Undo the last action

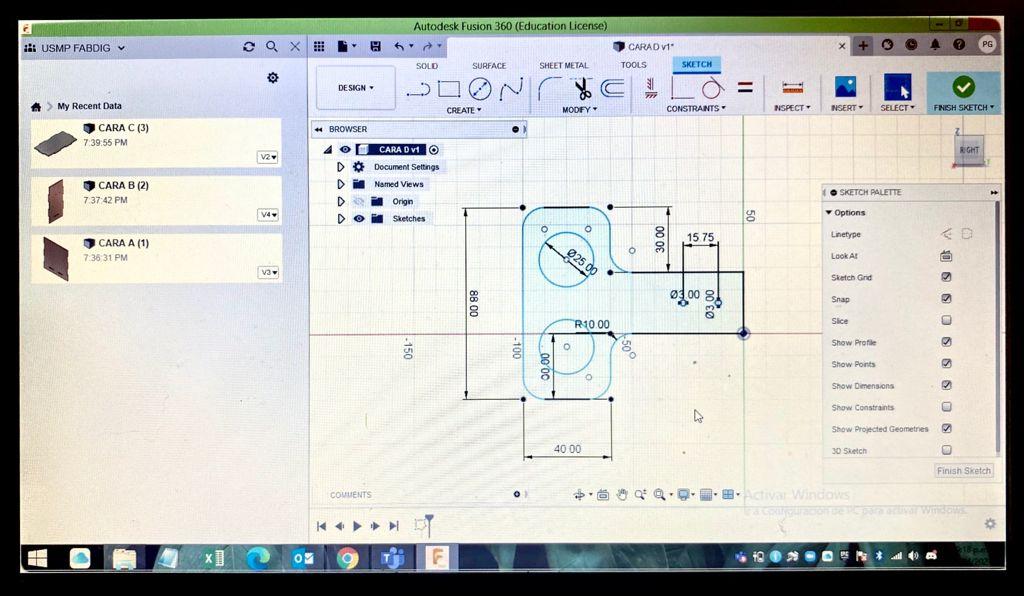(400, 46)
